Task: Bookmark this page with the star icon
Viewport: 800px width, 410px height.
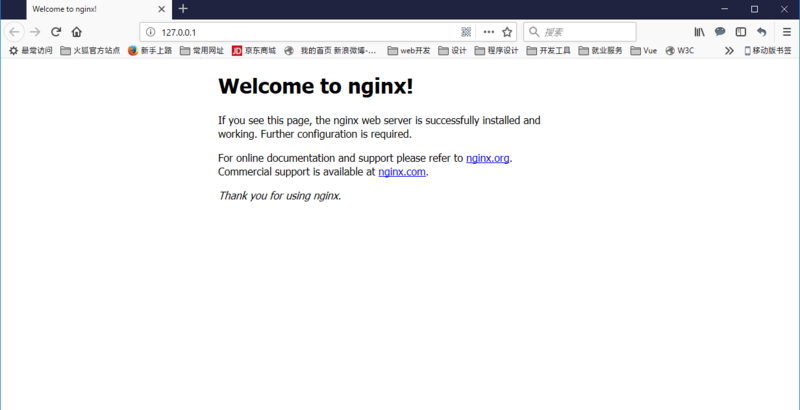Action: click(x=507, y=32)
